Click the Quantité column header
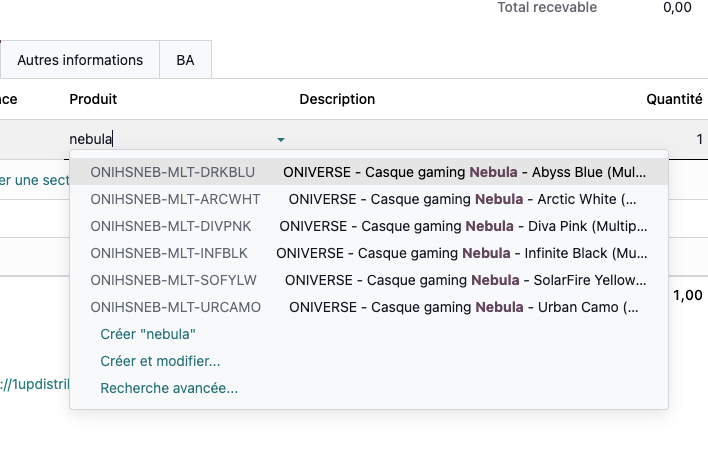Viewport: 708px width, 474px height. pyautogui.click(x=674, y=99)
